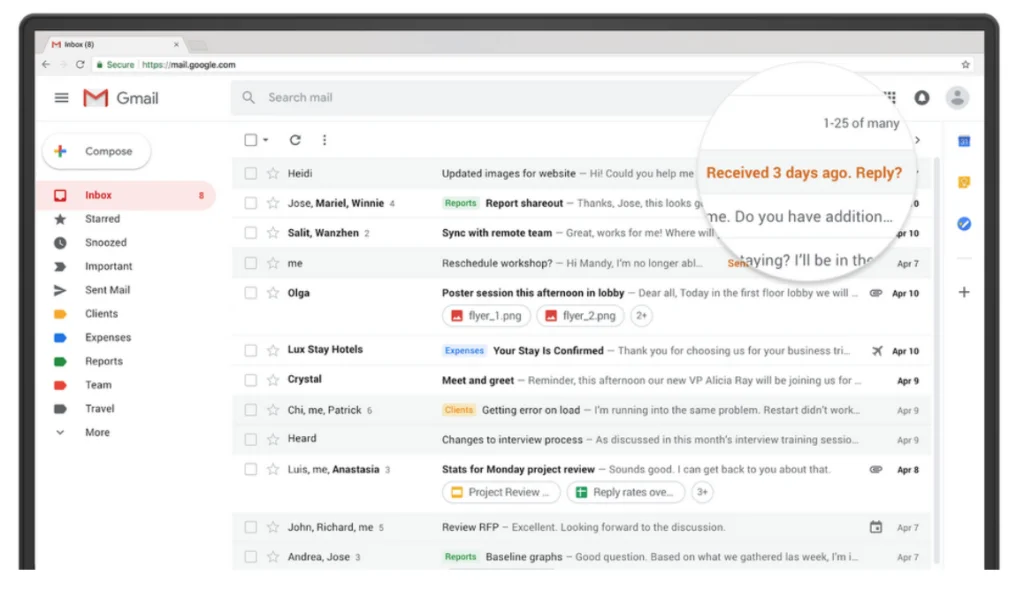The image size is (1024, 591).
Task: Open the Google account avatar
Action: tap(957, 98)
